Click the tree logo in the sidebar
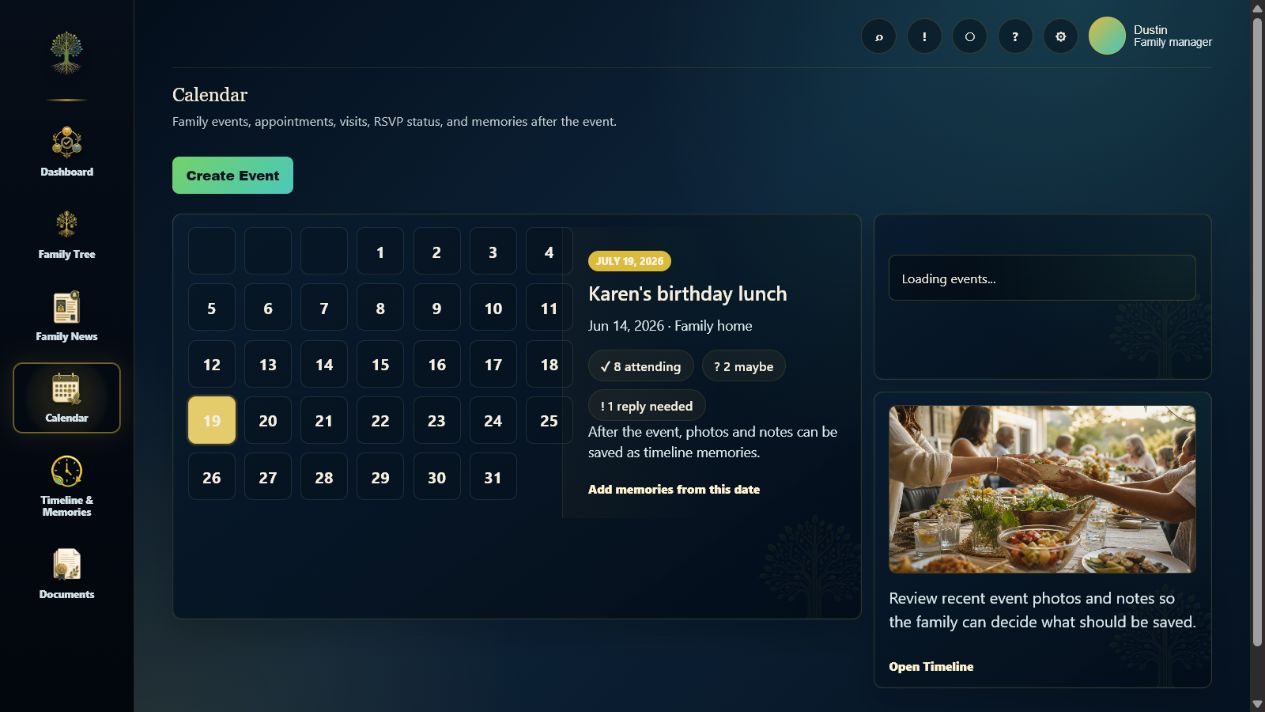Image resolution: width=1265 pixels, height=712 pixels. point(67,53)
